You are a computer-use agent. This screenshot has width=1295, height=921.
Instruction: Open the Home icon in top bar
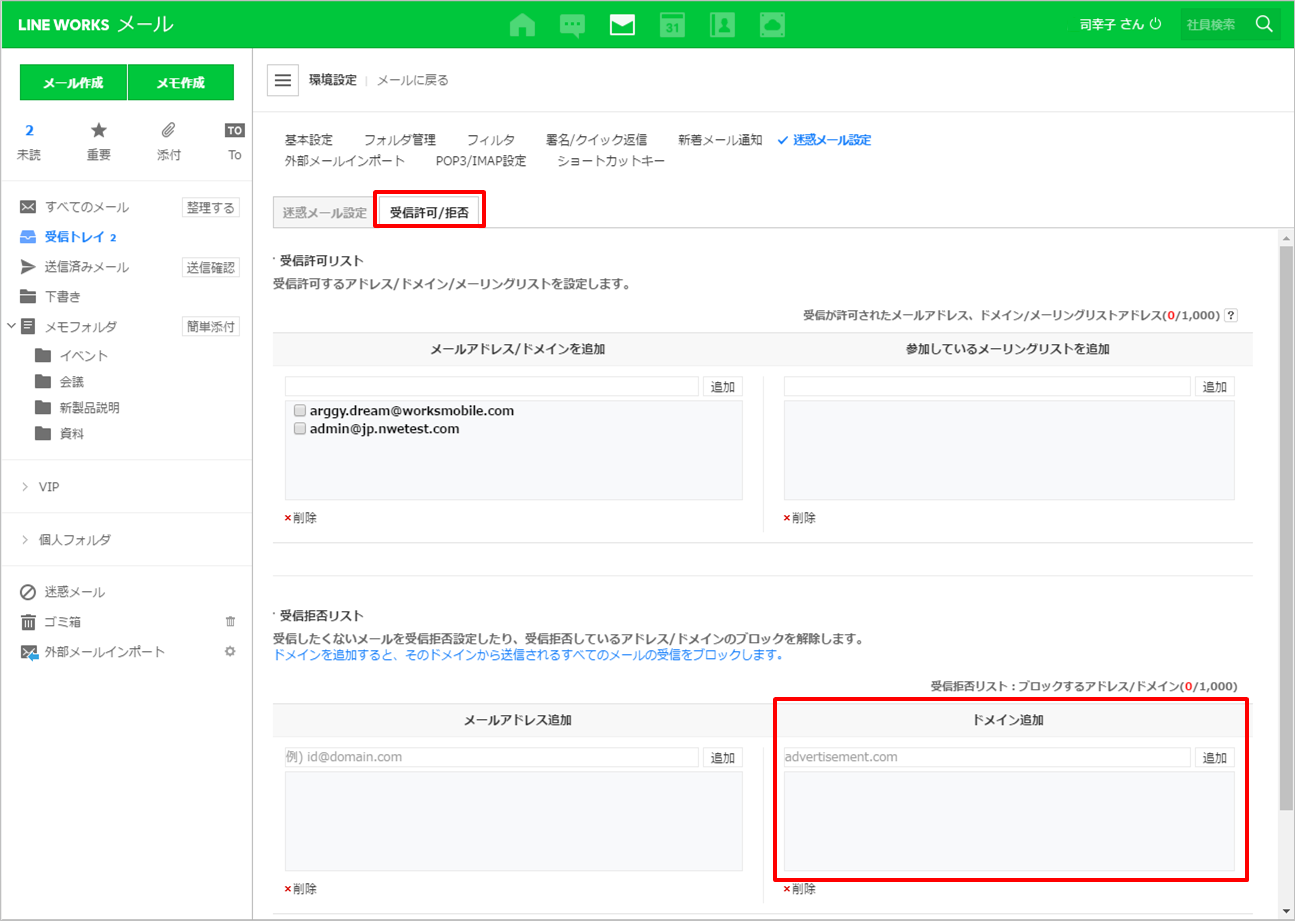coord(522,25)
